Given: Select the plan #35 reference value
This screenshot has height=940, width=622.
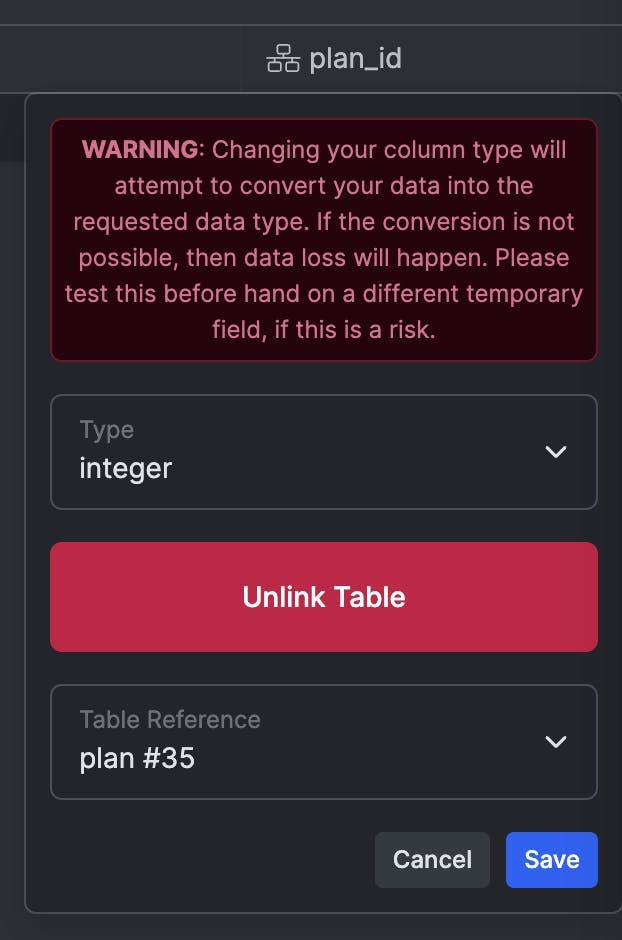Looking at the screenshot, I should click(x=137, y=758).
